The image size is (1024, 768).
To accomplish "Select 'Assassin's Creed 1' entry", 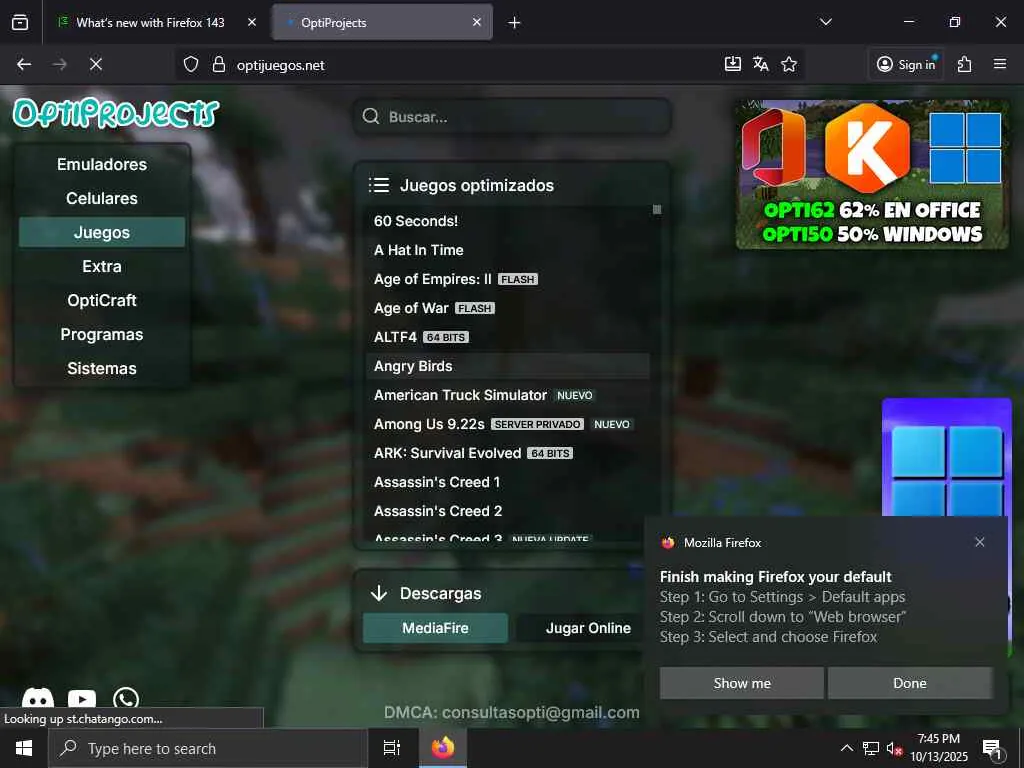I will [507, 482].
